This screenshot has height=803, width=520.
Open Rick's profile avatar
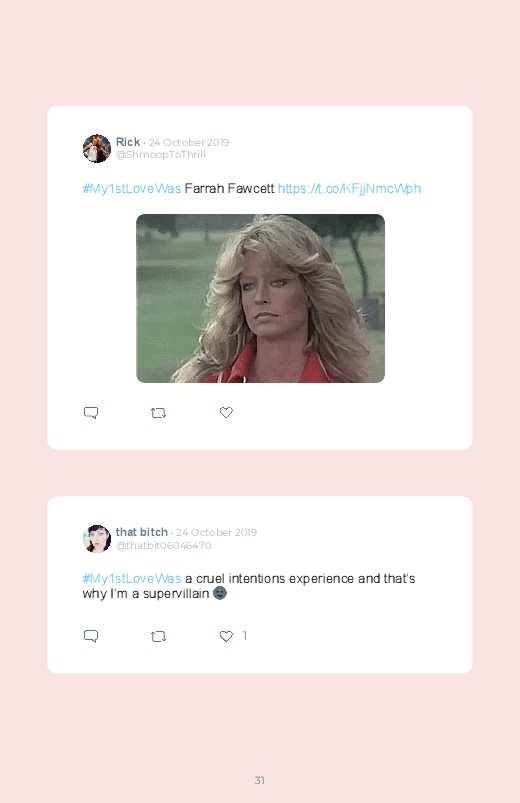coord(97,149)
